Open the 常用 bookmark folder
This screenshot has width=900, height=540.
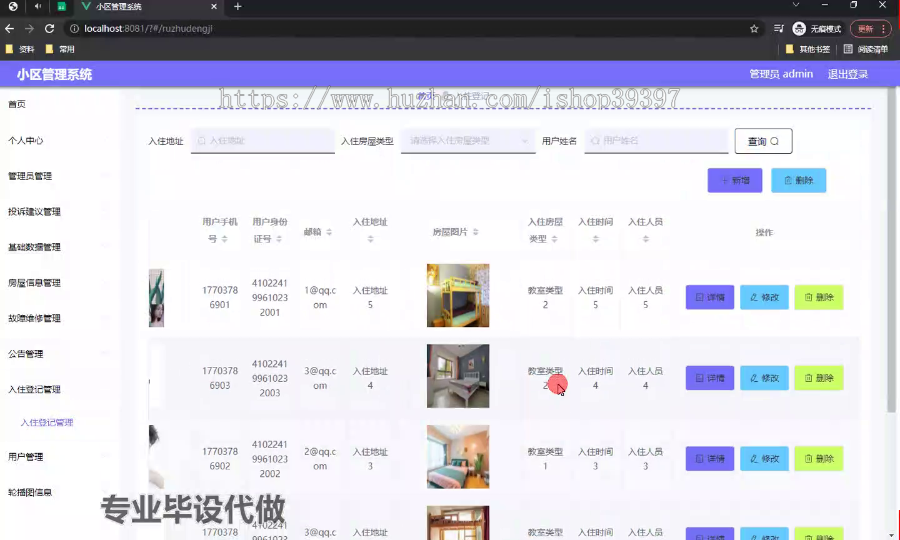[x=60, y=49]
